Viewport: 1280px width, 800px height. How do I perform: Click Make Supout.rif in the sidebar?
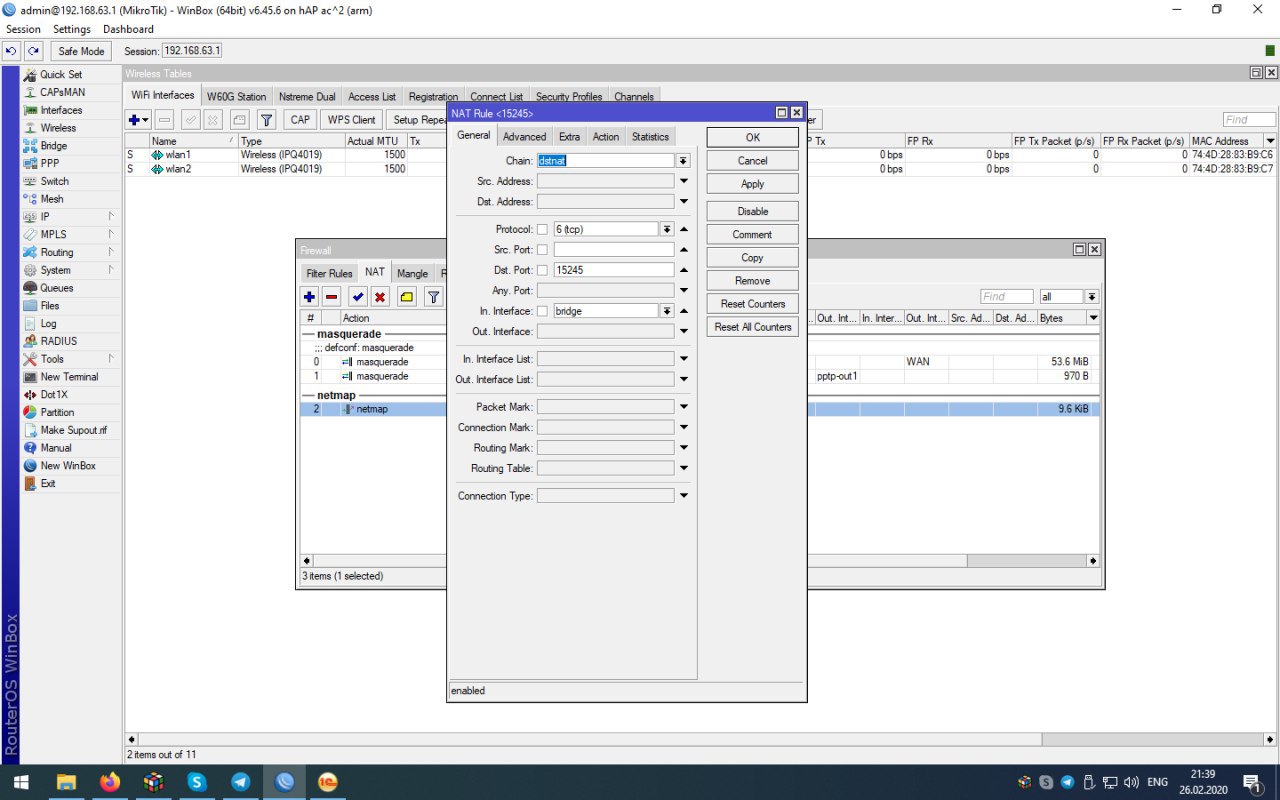tap(73, 430)
